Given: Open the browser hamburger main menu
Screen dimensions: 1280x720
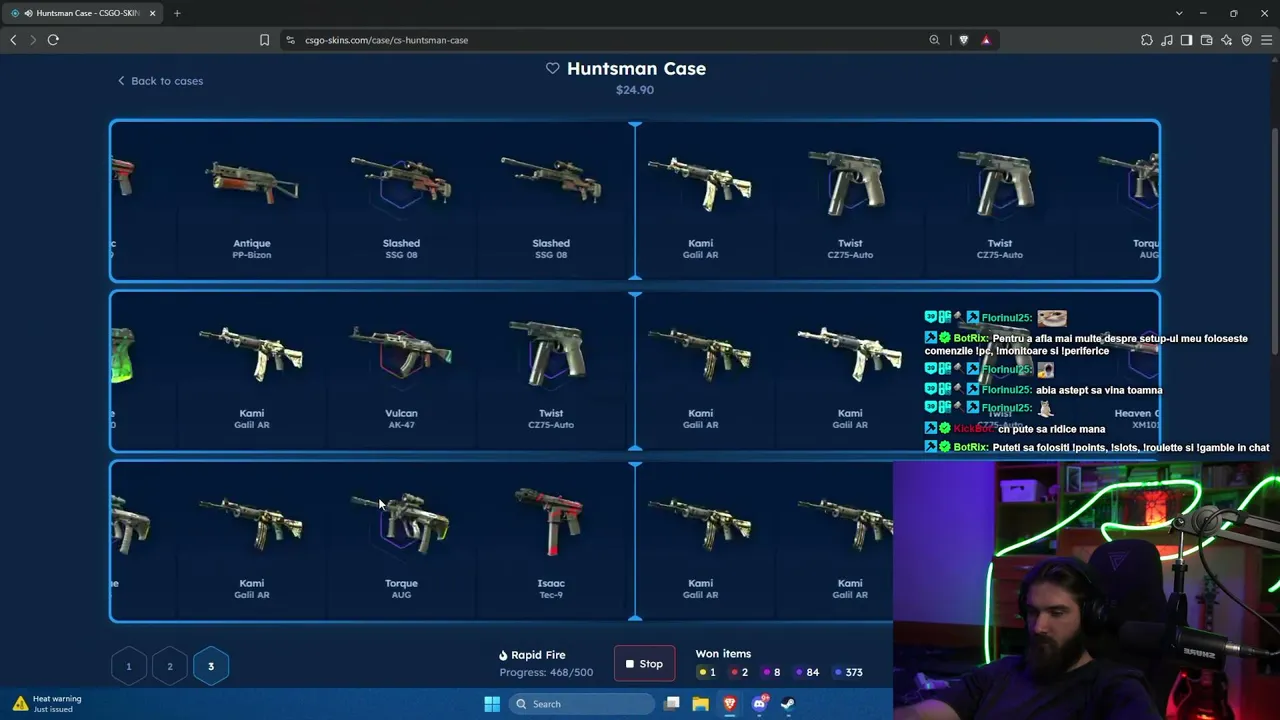Looking at the screenshot, I should point(1266,40).
